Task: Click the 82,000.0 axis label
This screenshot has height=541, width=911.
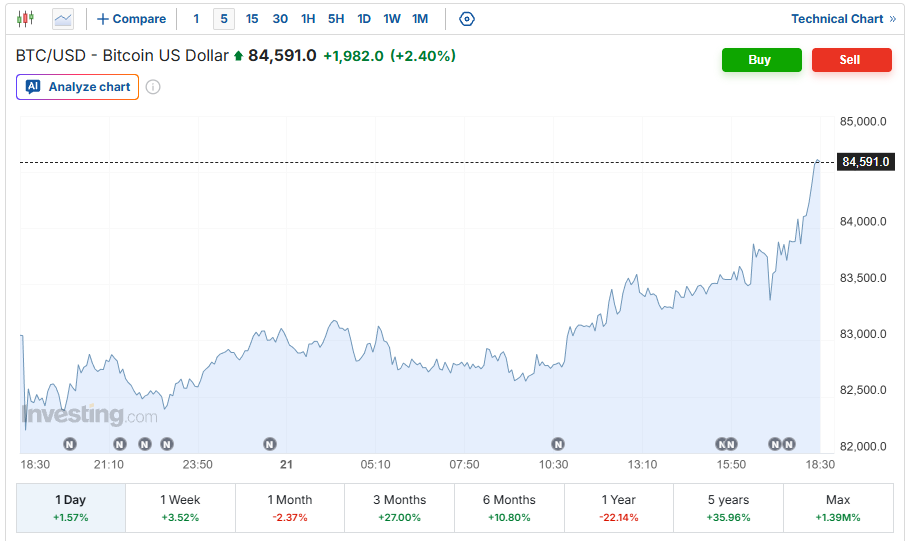Action: [863, 446]
